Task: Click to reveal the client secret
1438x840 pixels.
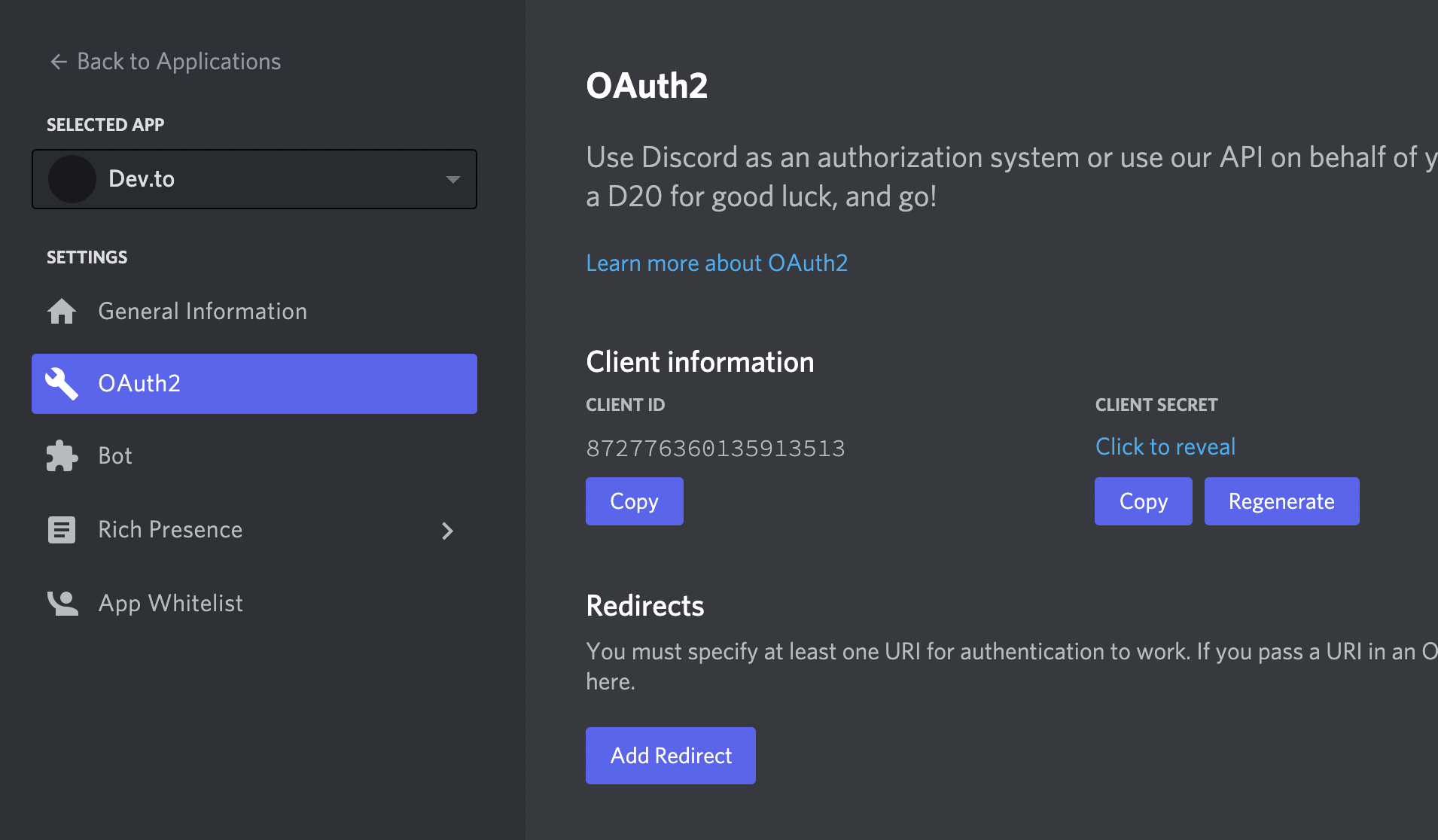Action: pyautogui.click(x=1165, y=447)
